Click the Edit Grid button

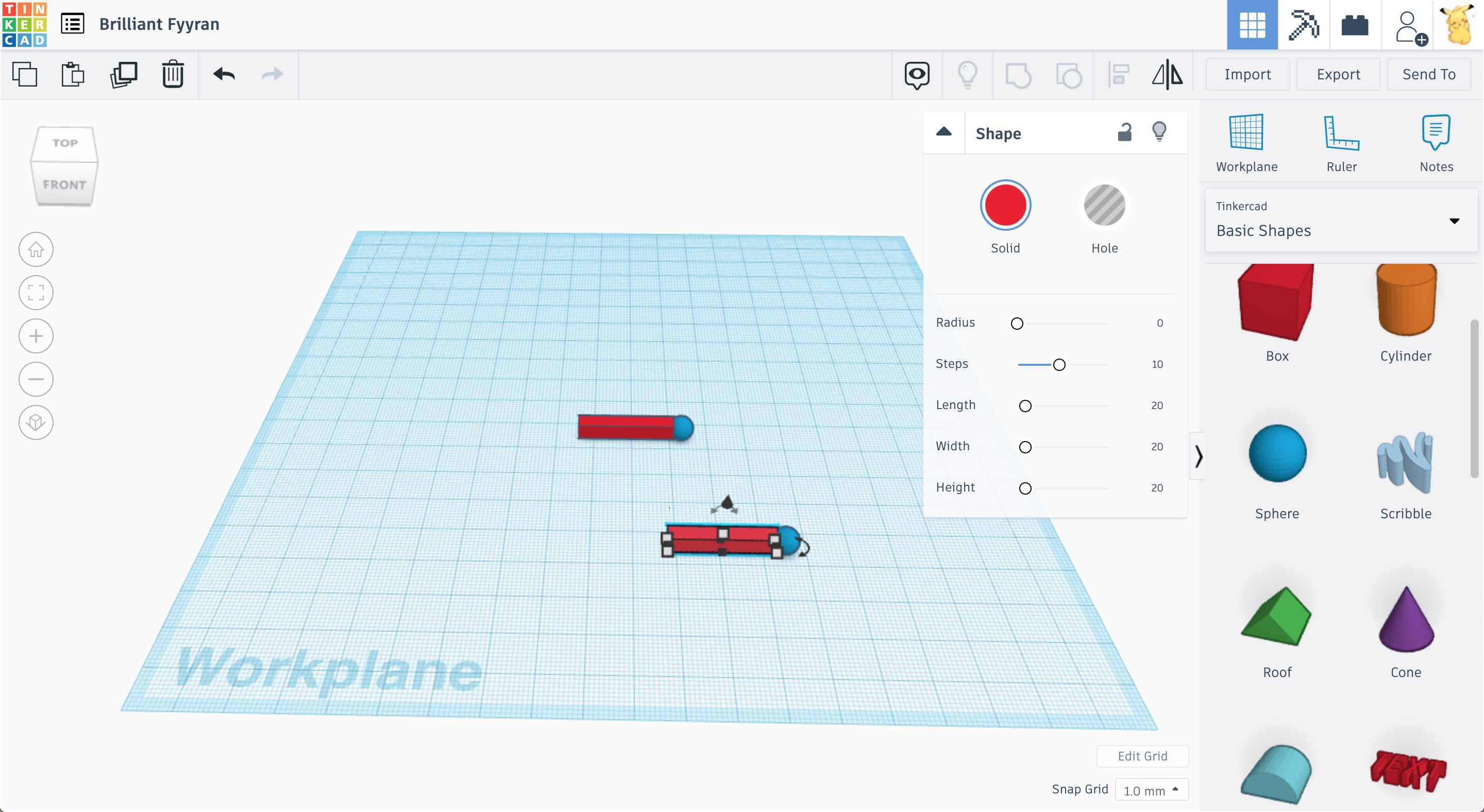(1142, 755)
